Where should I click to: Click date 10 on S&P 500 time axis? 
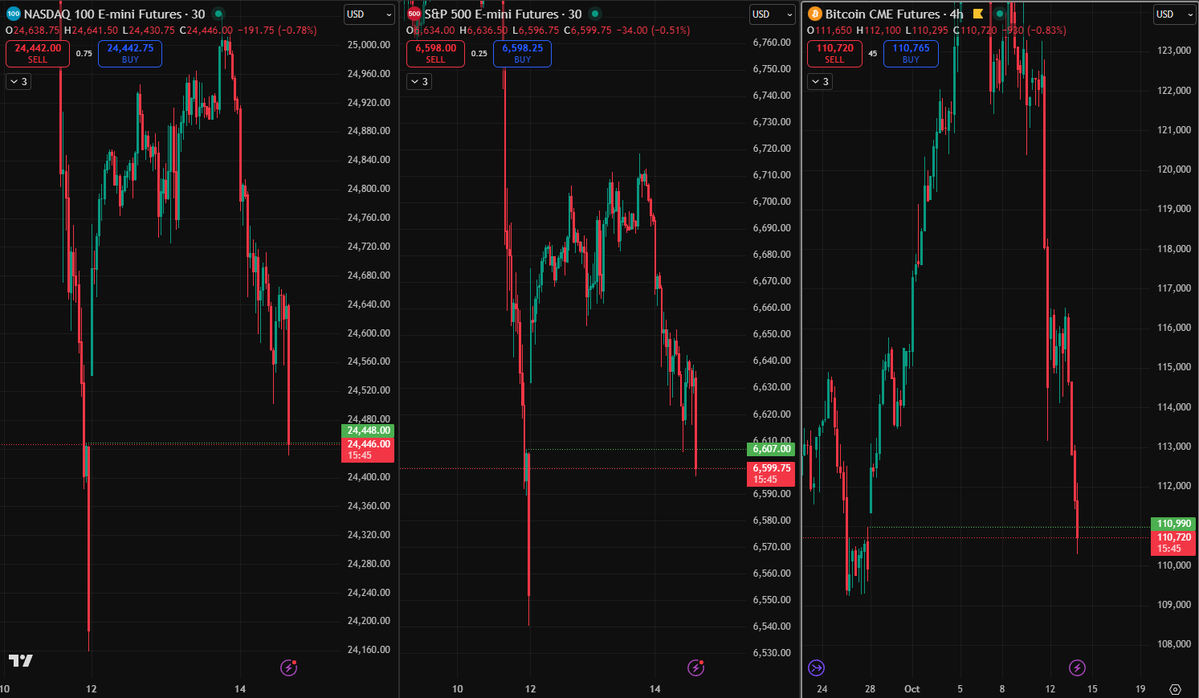[x=457, y=689]
